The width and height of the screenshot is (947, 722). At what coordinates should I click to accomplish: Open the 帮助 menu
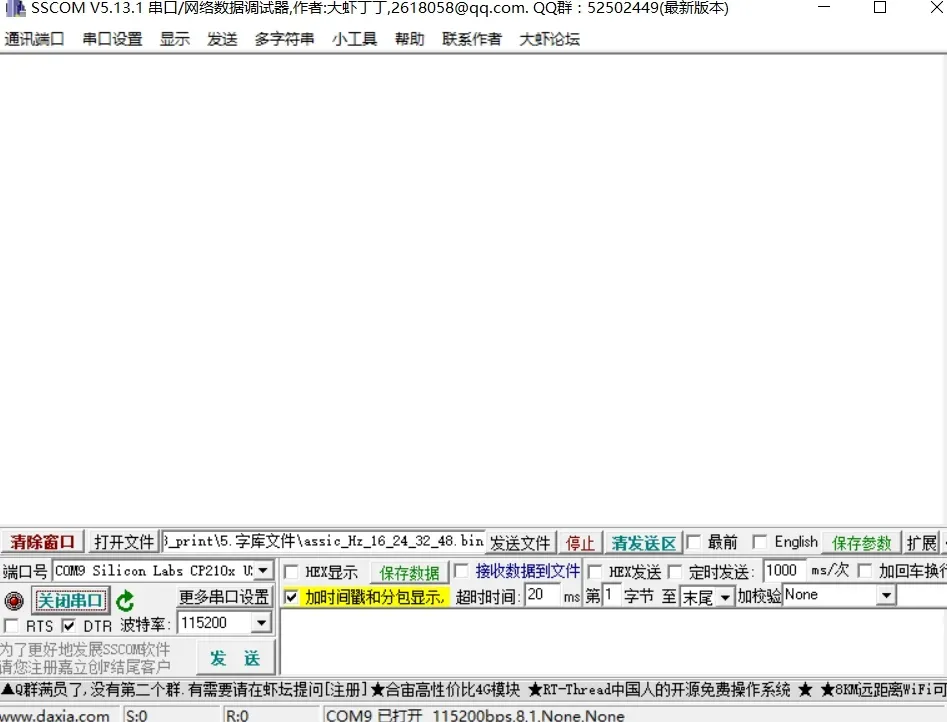(409, 39)
